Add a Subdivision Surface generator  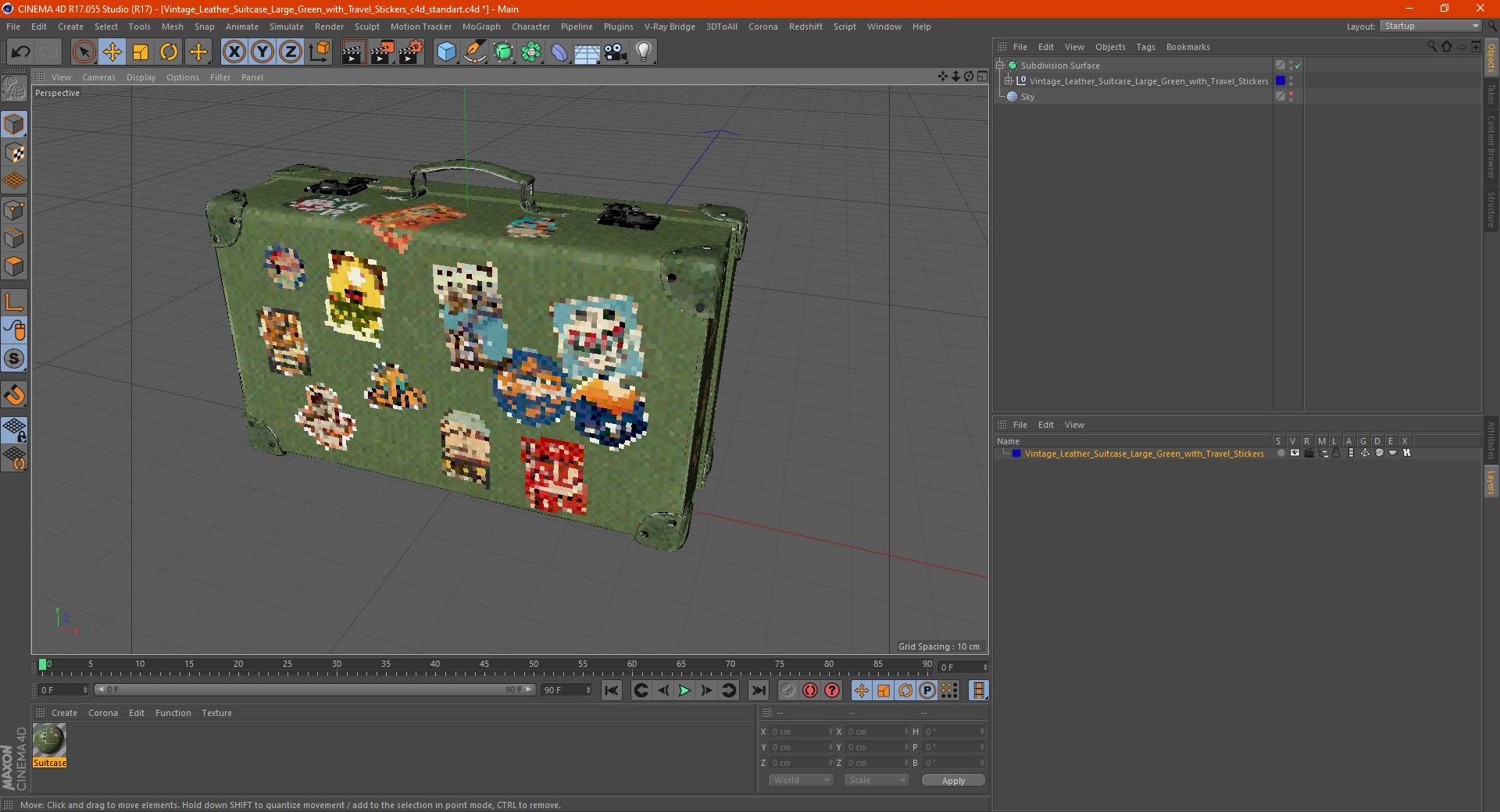pyautogui.click(x=503, y=52)
